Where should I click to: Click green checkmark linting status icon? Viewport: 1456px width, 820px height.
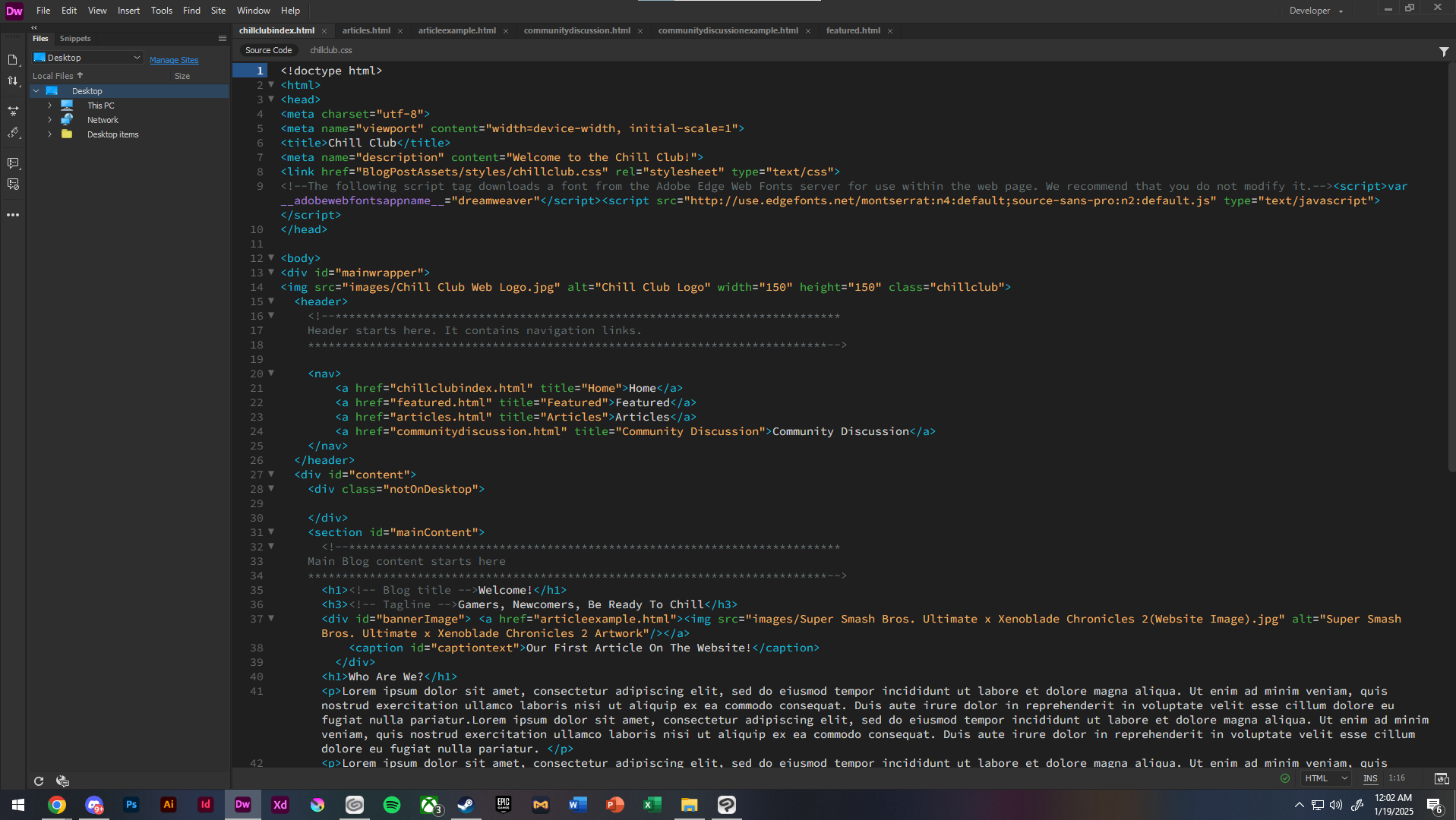click(x=1285, y=778)
